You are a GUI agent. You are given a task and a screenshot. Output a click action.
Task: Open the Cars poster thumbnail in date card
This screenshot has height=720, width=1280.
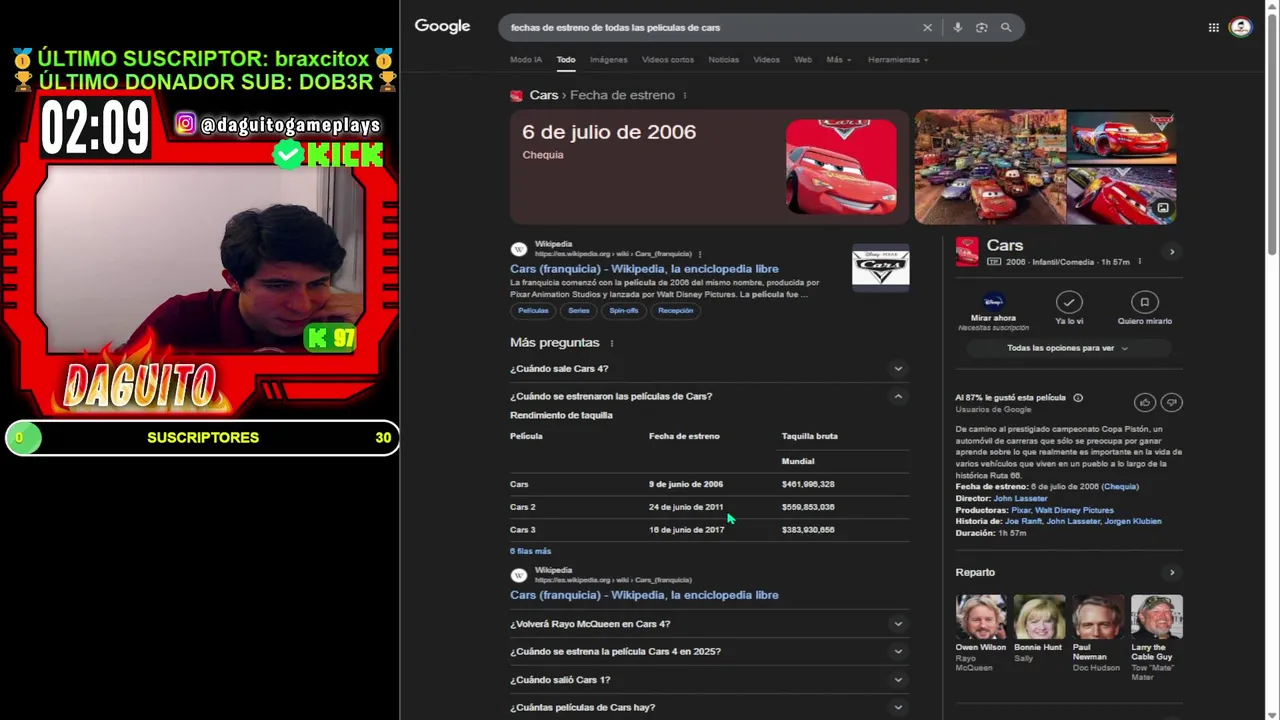(841, 166)
